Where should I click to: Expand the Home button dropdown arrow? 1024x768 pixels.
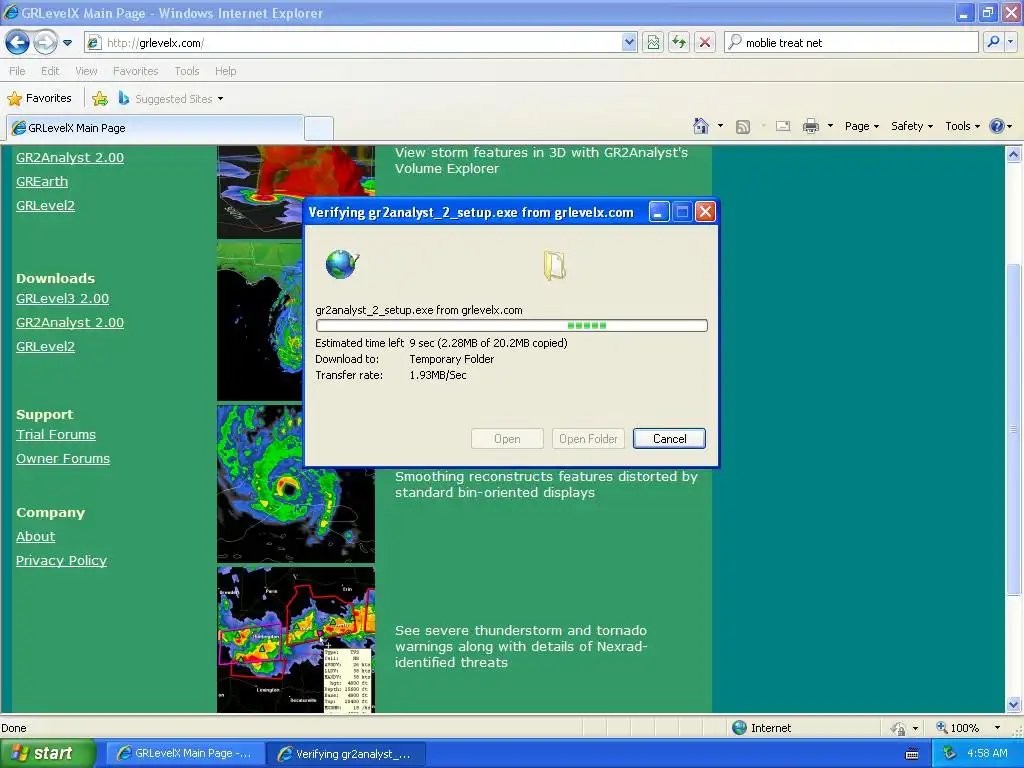720,126
